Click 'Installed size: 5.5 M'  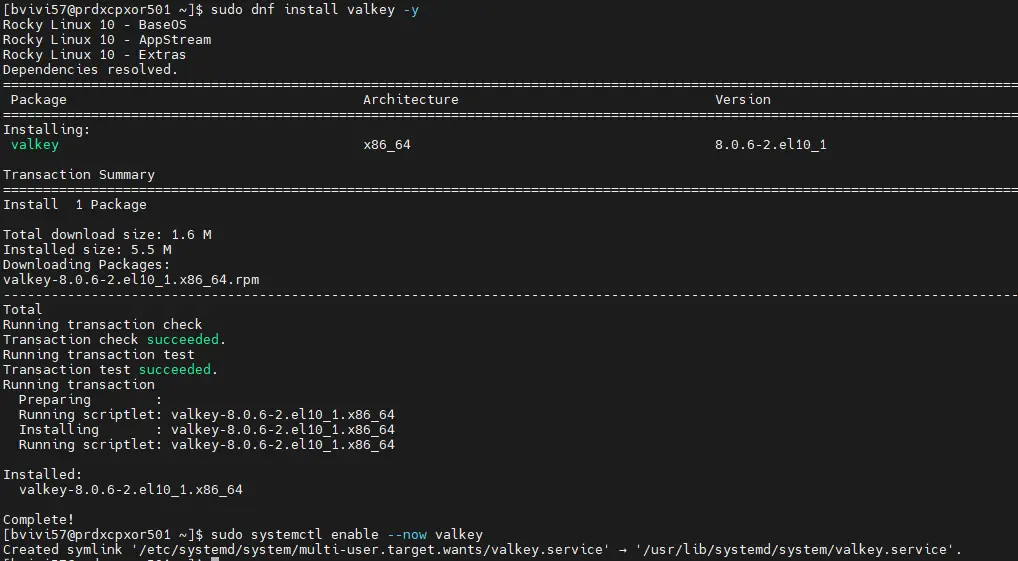pyautogui.click(x=87, y=249)
